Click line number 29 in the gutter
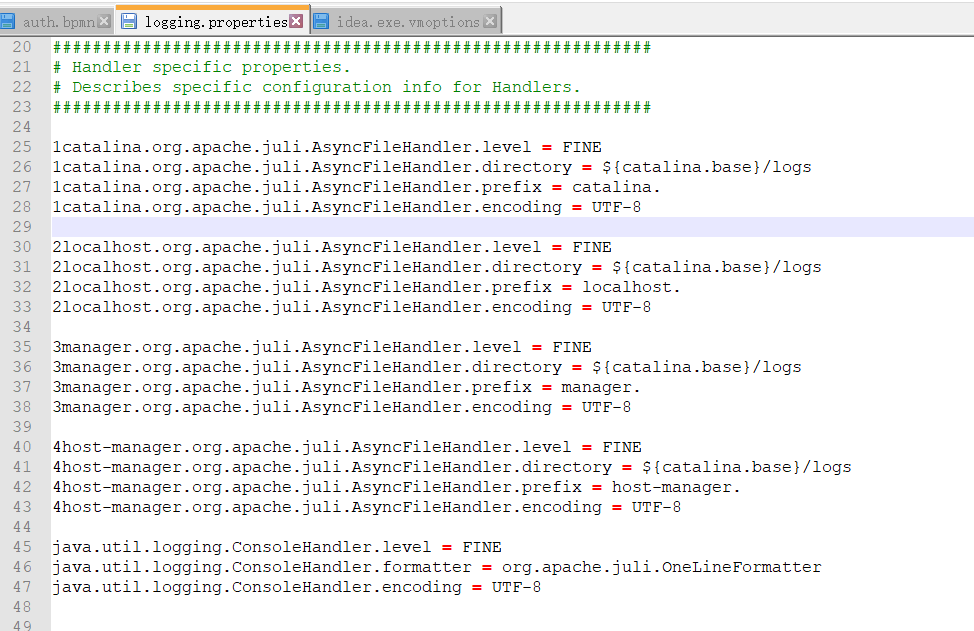 (22, 227)
